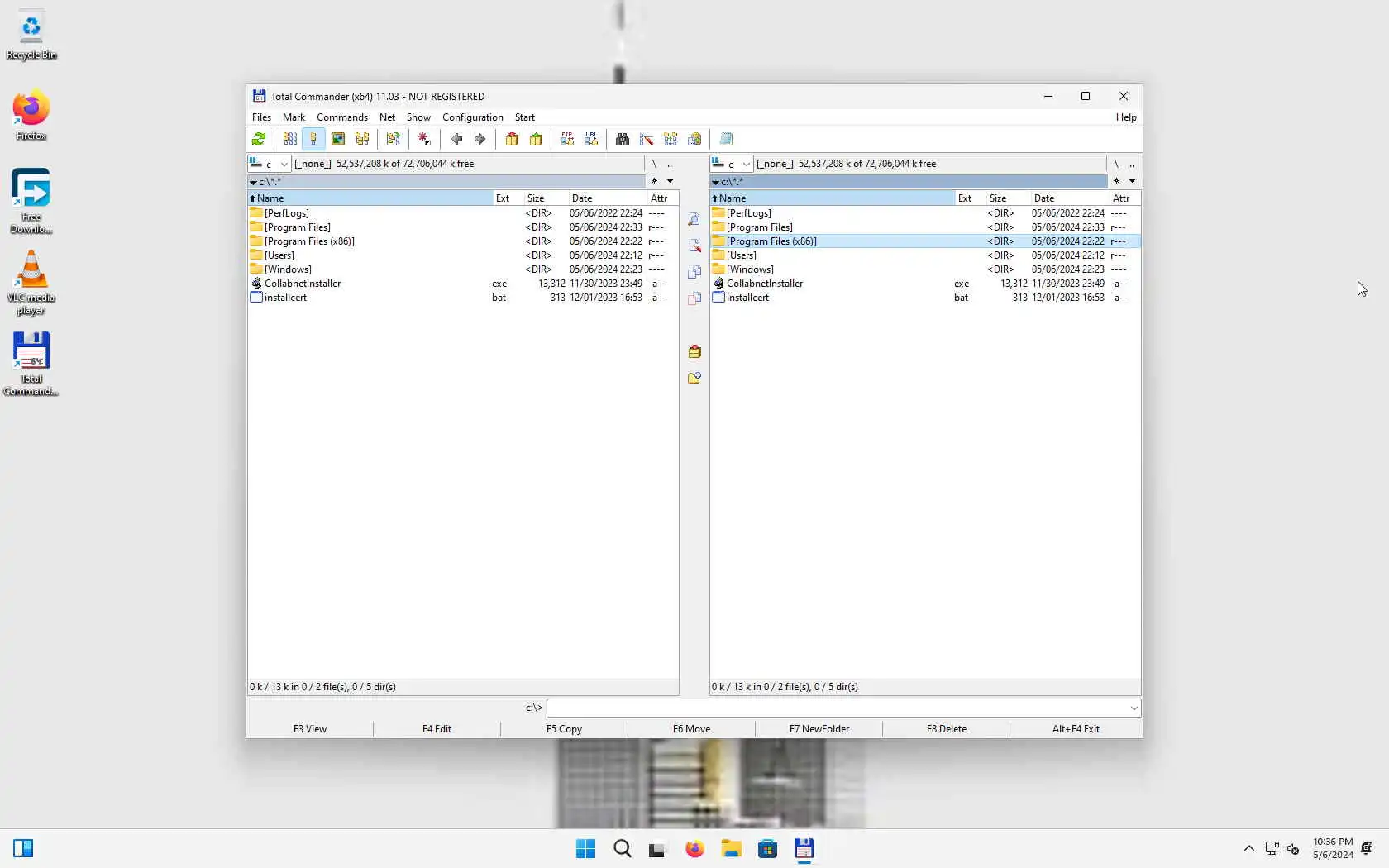This screenshot has width=1389, height=868.
Task: Go forward using the right arrow icon
Action: tap(480, 139)
